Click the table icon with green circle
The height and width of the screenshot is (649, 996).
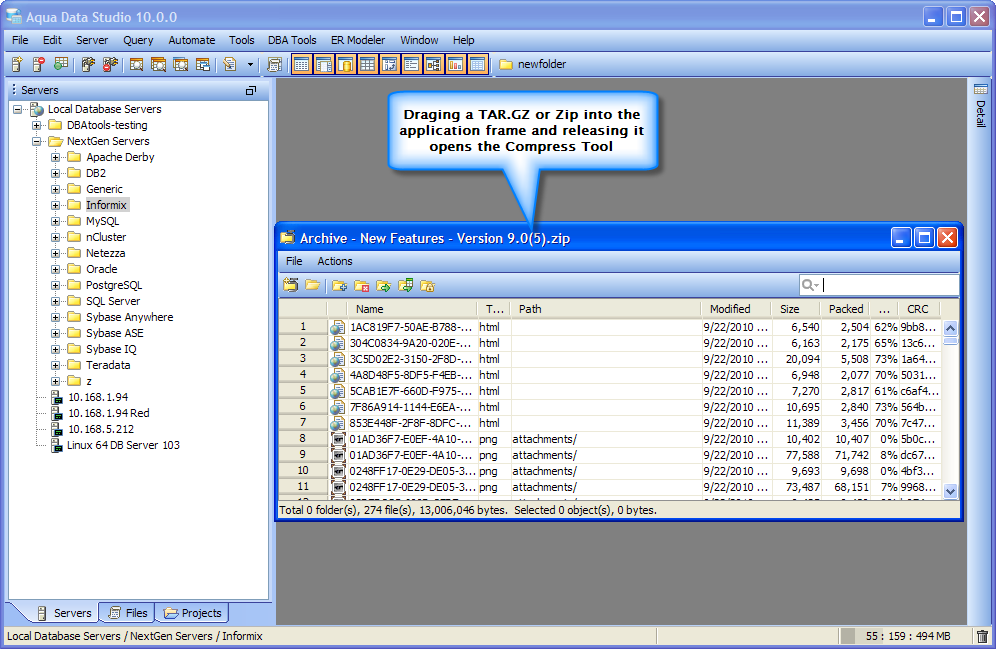pyautogui.click(x=61, y=64)
